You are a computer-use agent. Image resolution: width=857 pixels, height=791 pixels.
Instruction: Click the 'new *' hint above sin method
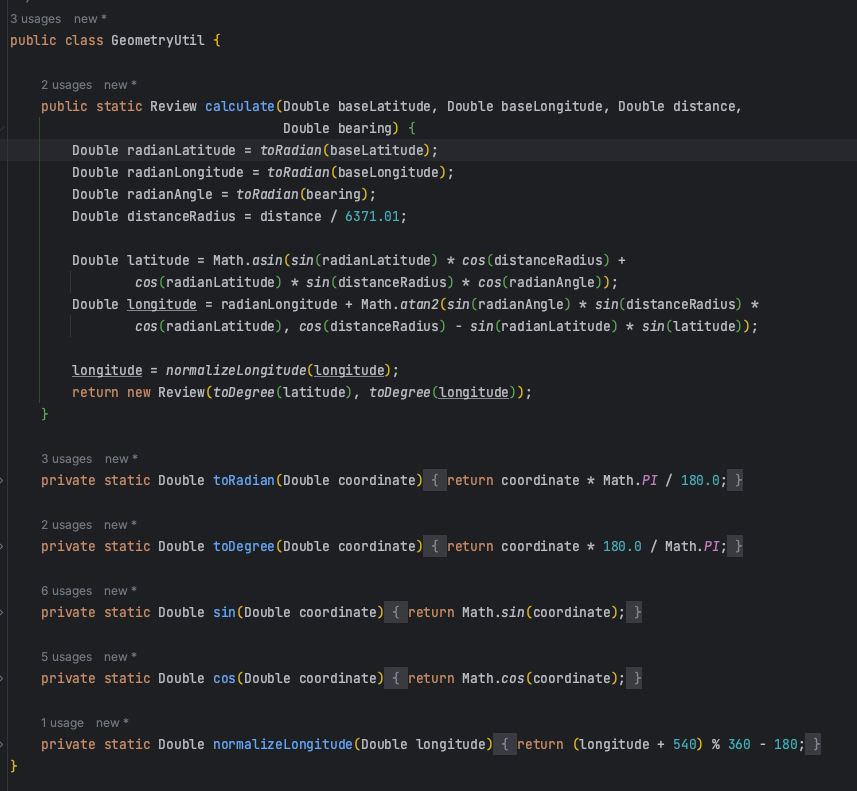tap(120, 591)
